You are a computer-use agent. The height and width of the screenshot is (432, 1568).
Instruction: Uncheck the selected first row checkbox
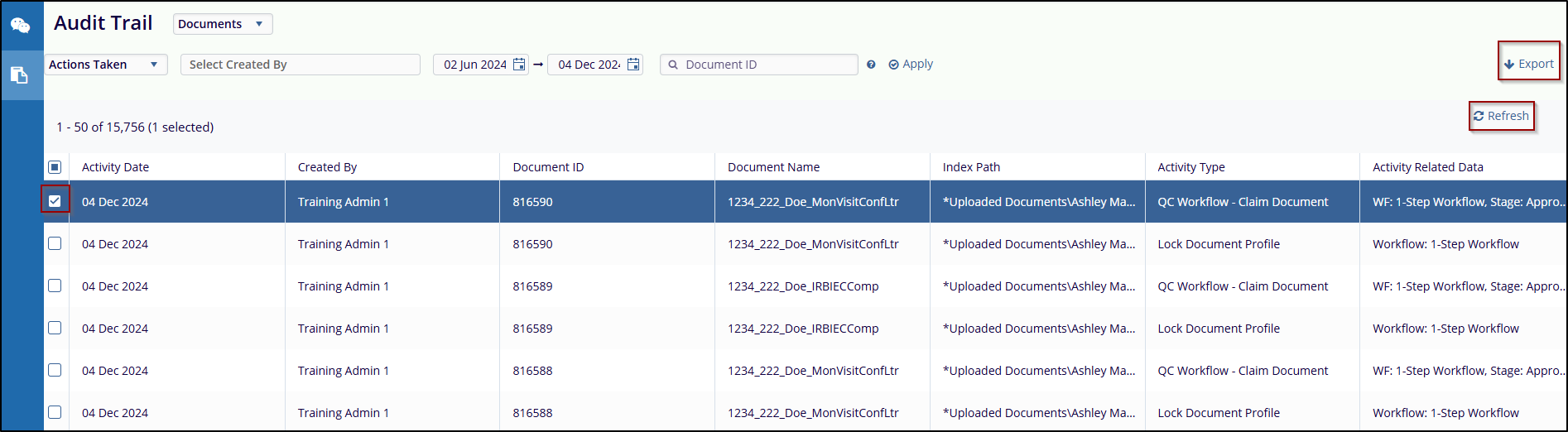pos(55,201)
